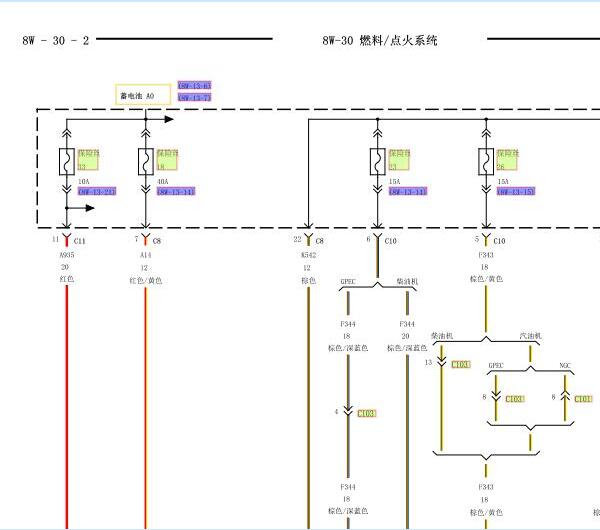Click the 红色 wire color label
This screenshot has width=600, height=530.
pos(67,279)
